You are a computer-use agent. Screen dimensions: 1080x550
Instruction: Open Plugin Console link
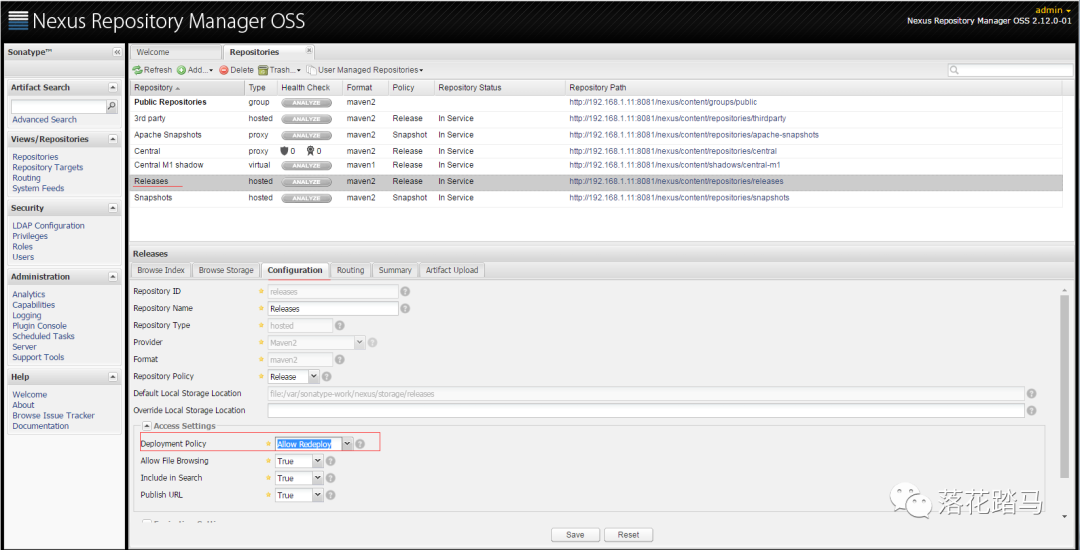pos(39,326)
